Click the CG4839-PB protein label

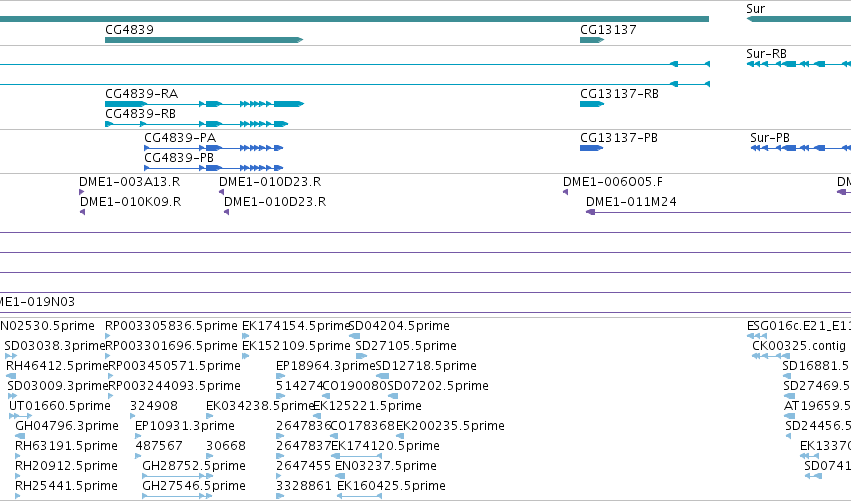point(179,158)
